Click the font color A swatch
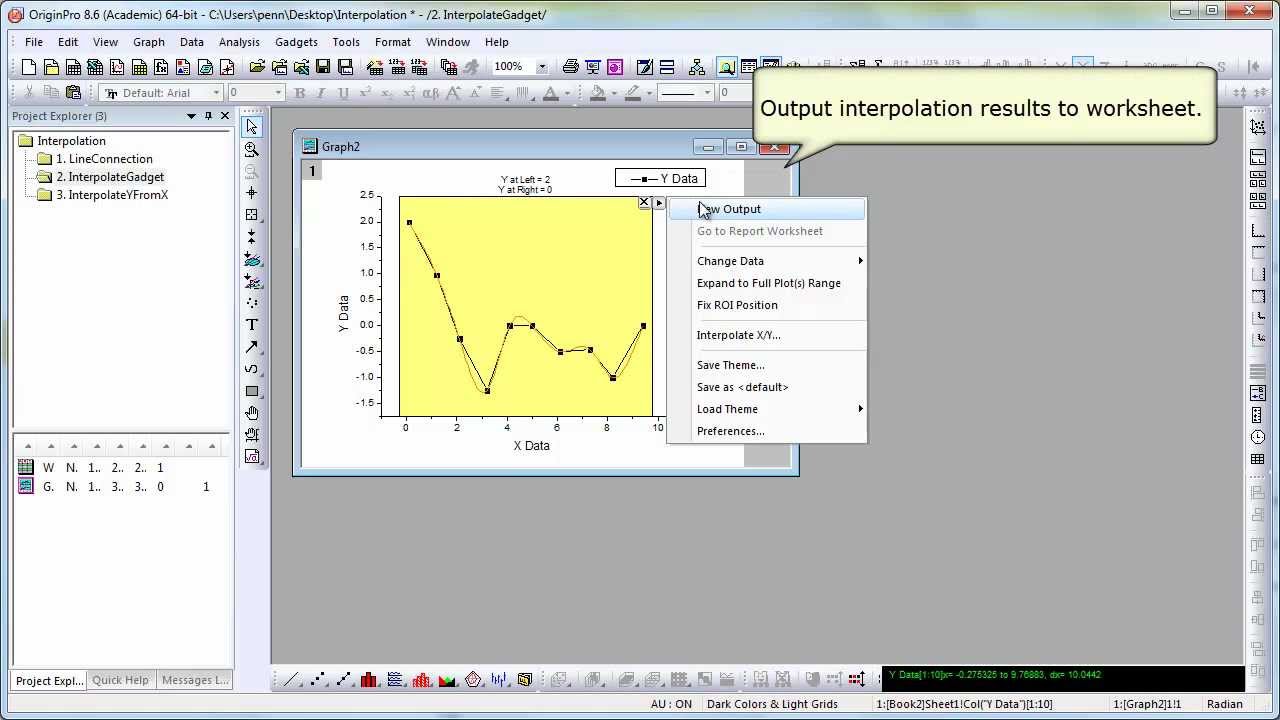This screenshot has height=720, width=1280. [549, 93]
